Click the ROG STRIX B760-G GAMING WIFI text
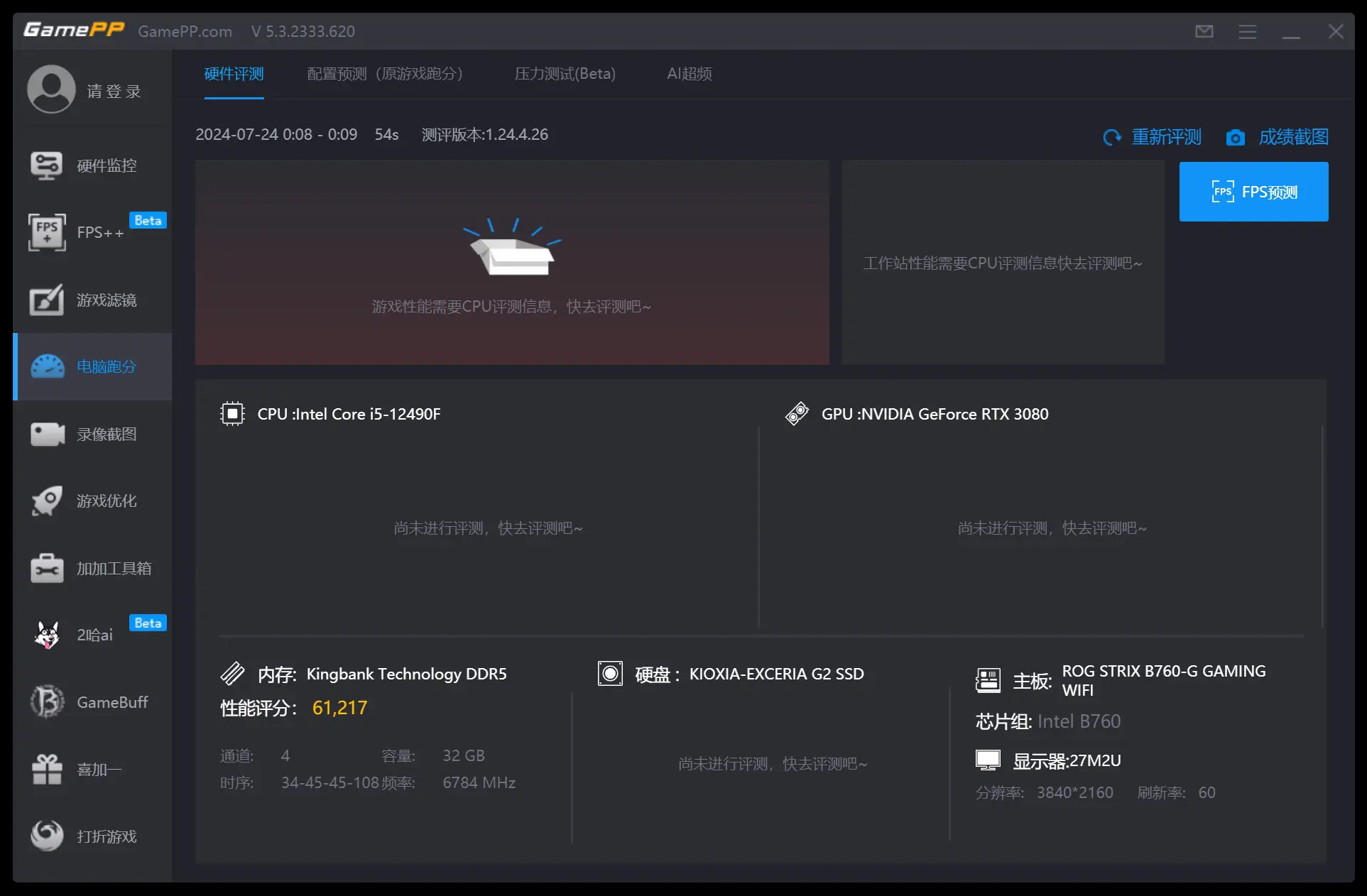1367x896 pixels. (x=1164, y=680)
